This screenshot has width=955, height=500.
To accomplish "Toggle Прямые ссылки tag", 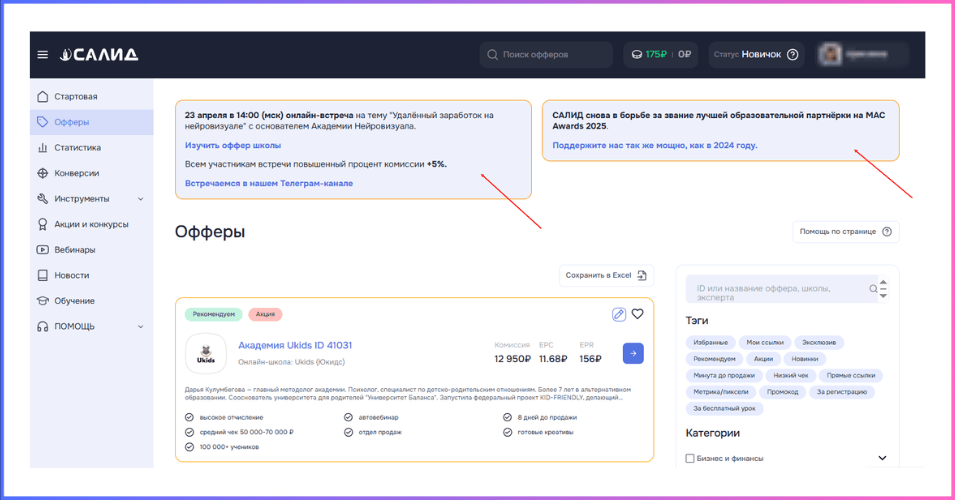I will pyautogui.click(x=851, y=375).
